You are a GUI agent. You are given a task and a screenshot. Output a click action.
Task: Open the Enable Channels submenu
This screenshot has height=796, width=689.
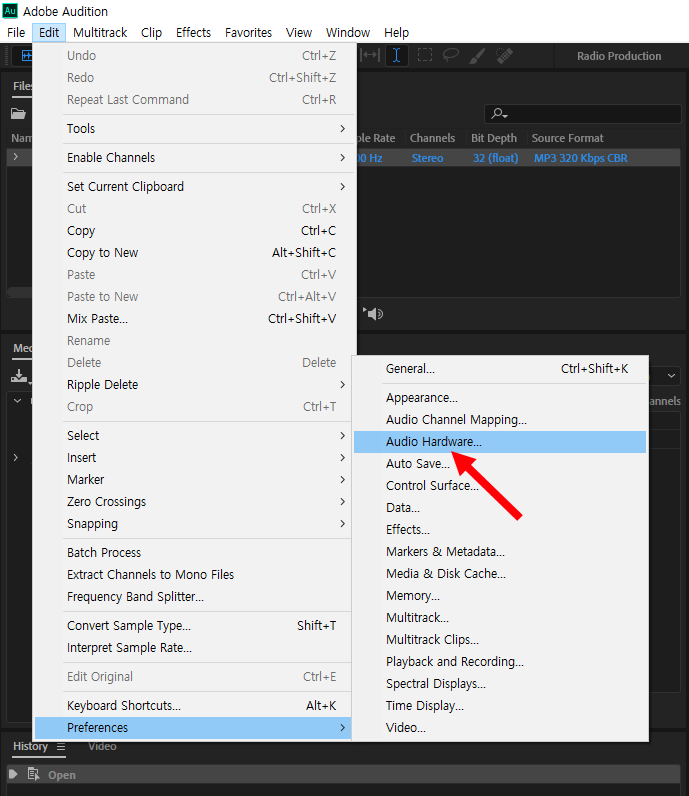[x=207, y=157]
